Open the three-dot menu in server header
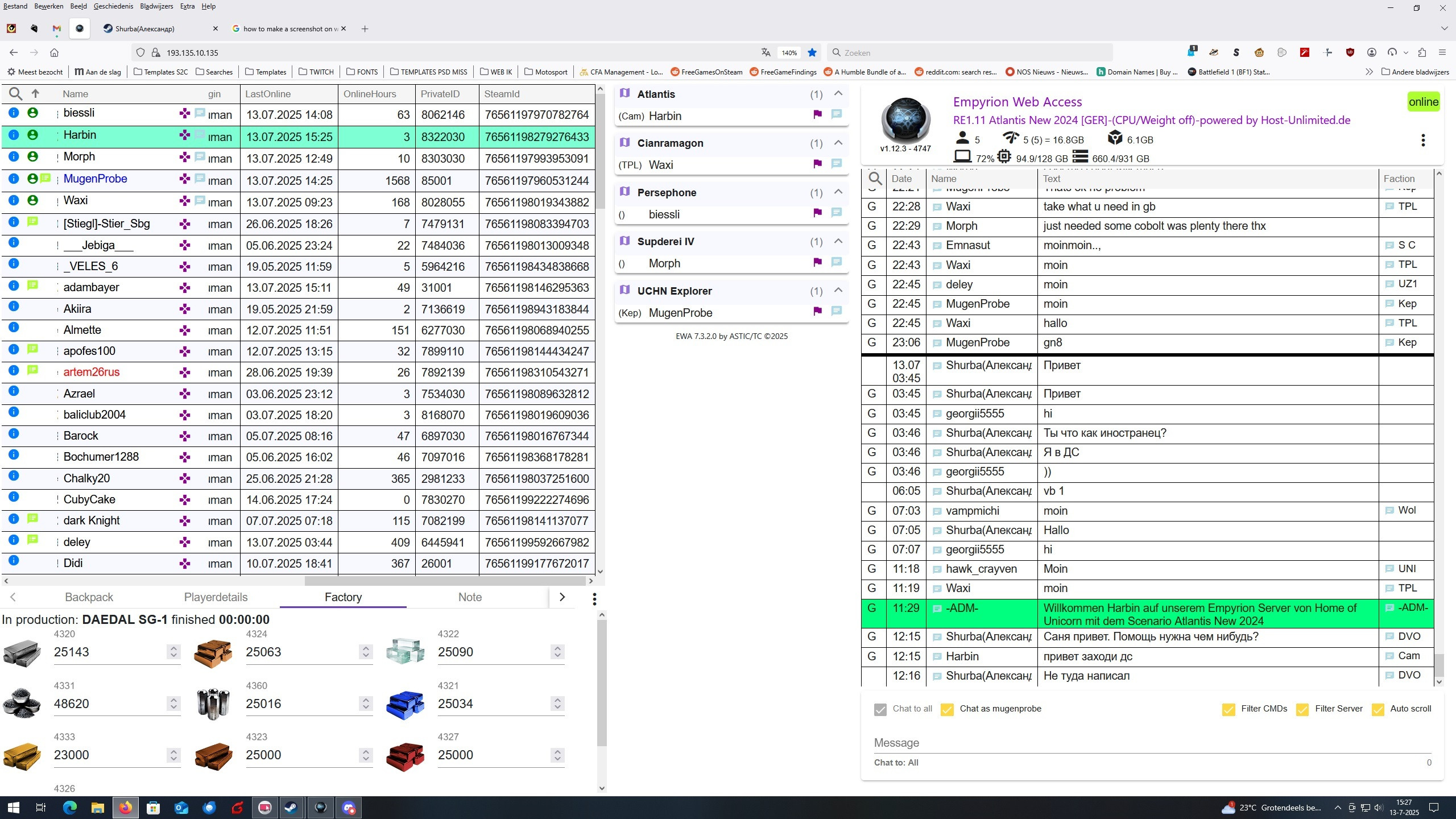1456x819 pixels. 1422,140
